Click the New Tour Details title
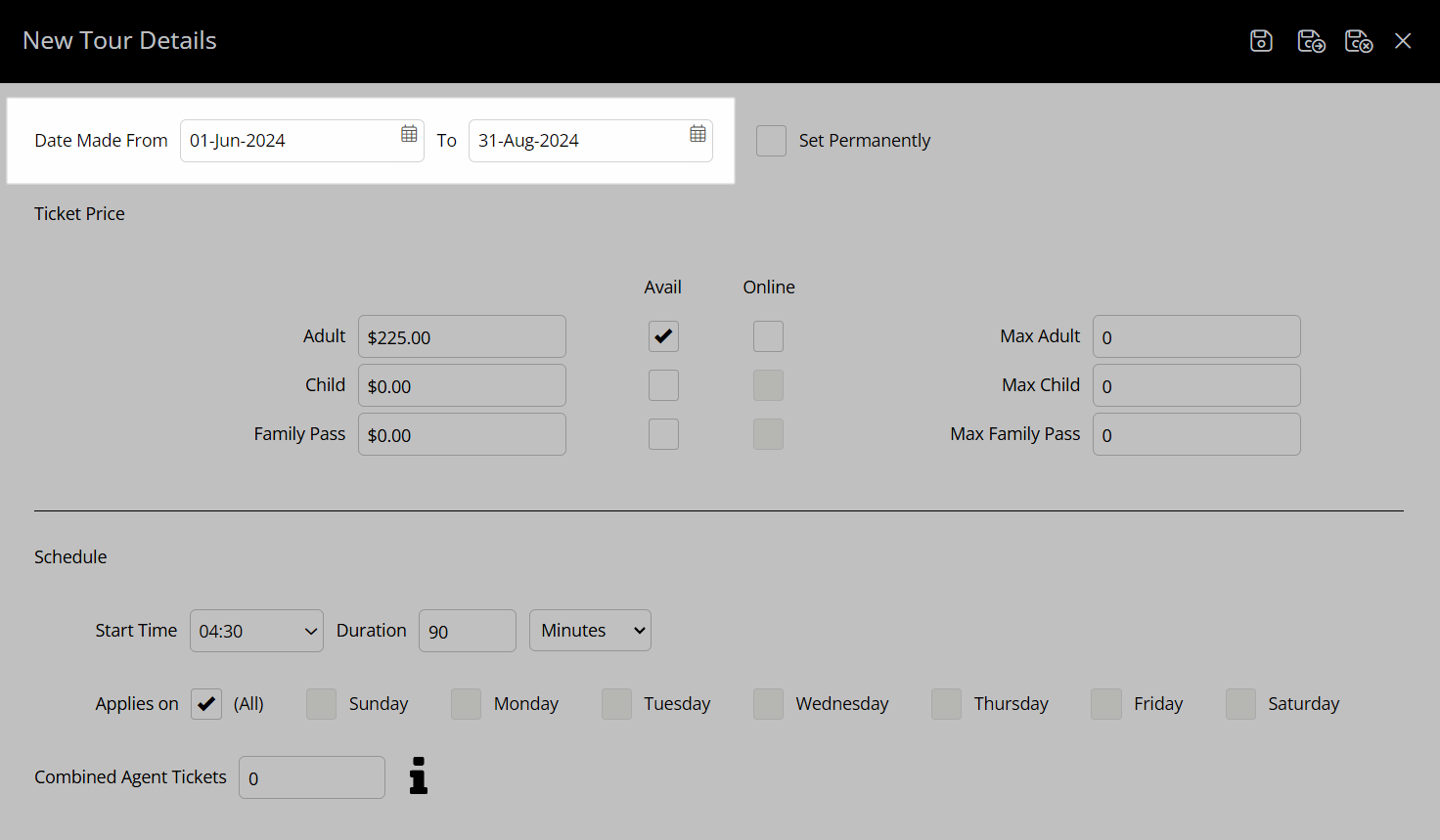This screenshot has height=840, width=1440. tap(119, 40)
